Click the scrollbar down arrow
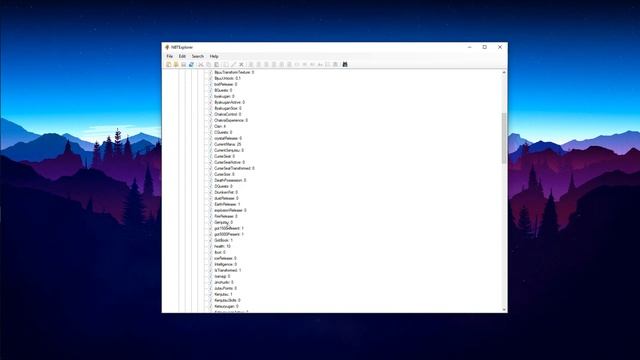 pos(504,310)
